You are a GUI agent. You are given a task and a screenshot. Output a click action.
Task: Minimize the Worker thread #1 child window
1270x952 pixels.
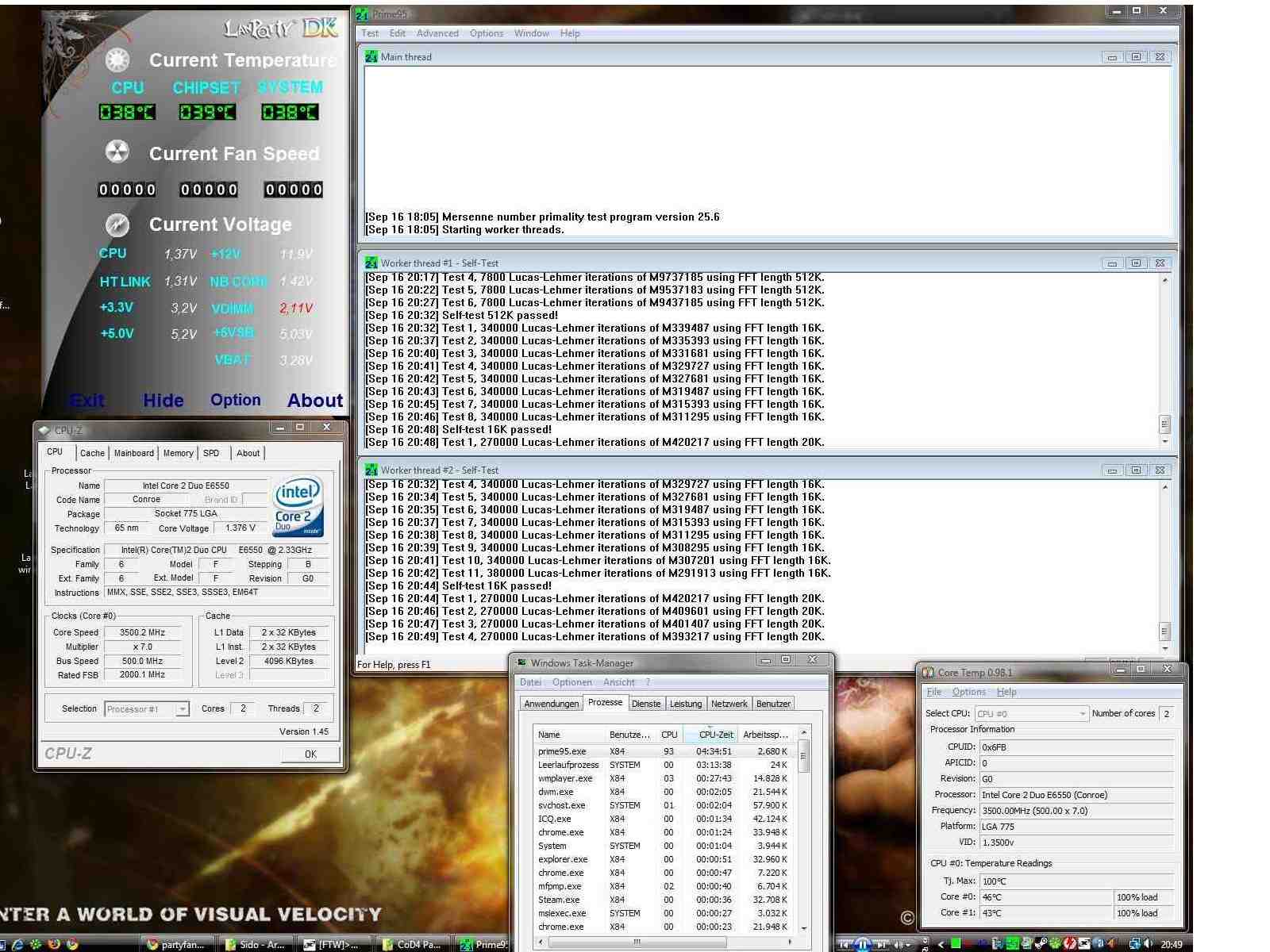point(1112,263)
